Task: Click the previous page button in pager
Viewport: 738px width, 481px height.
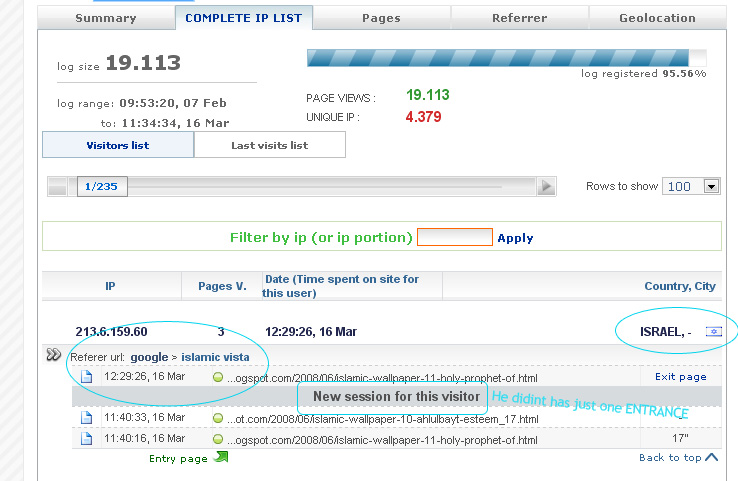Action: (57, 186)
